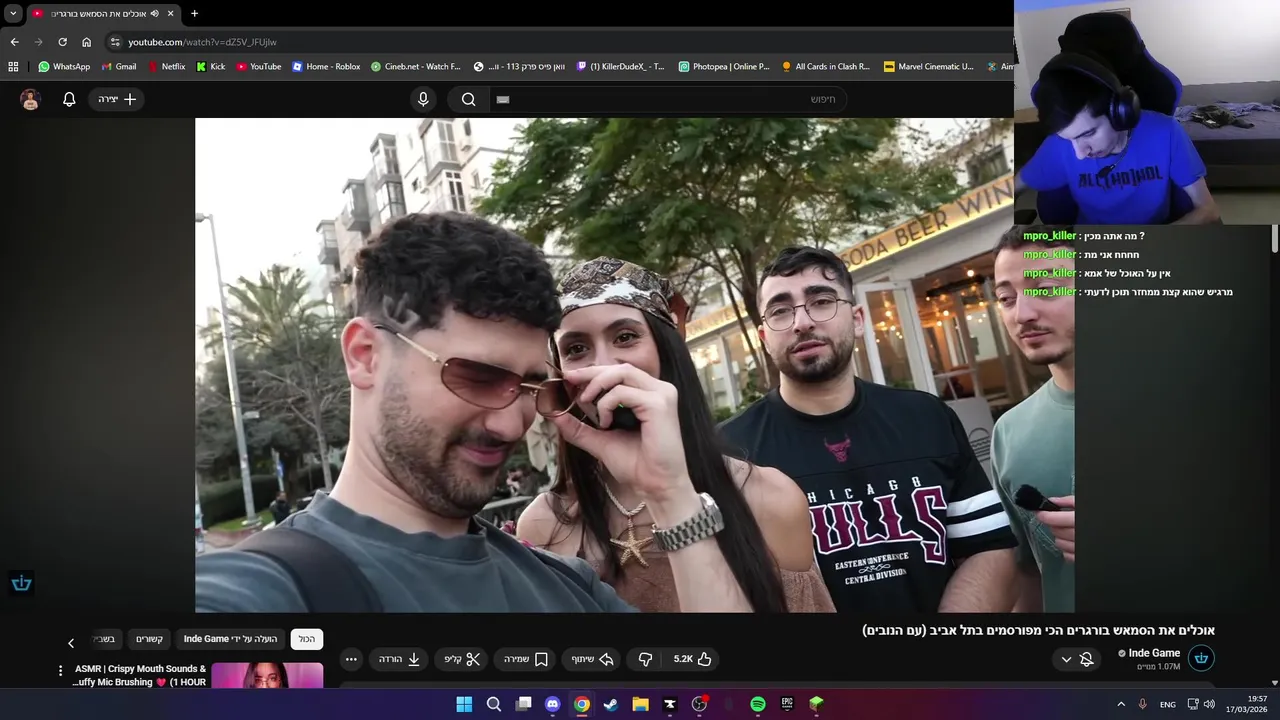The width and height of the screenshot is (1280, 720).
Task: Open the Netflix bookmark
Action: (166, 67)
